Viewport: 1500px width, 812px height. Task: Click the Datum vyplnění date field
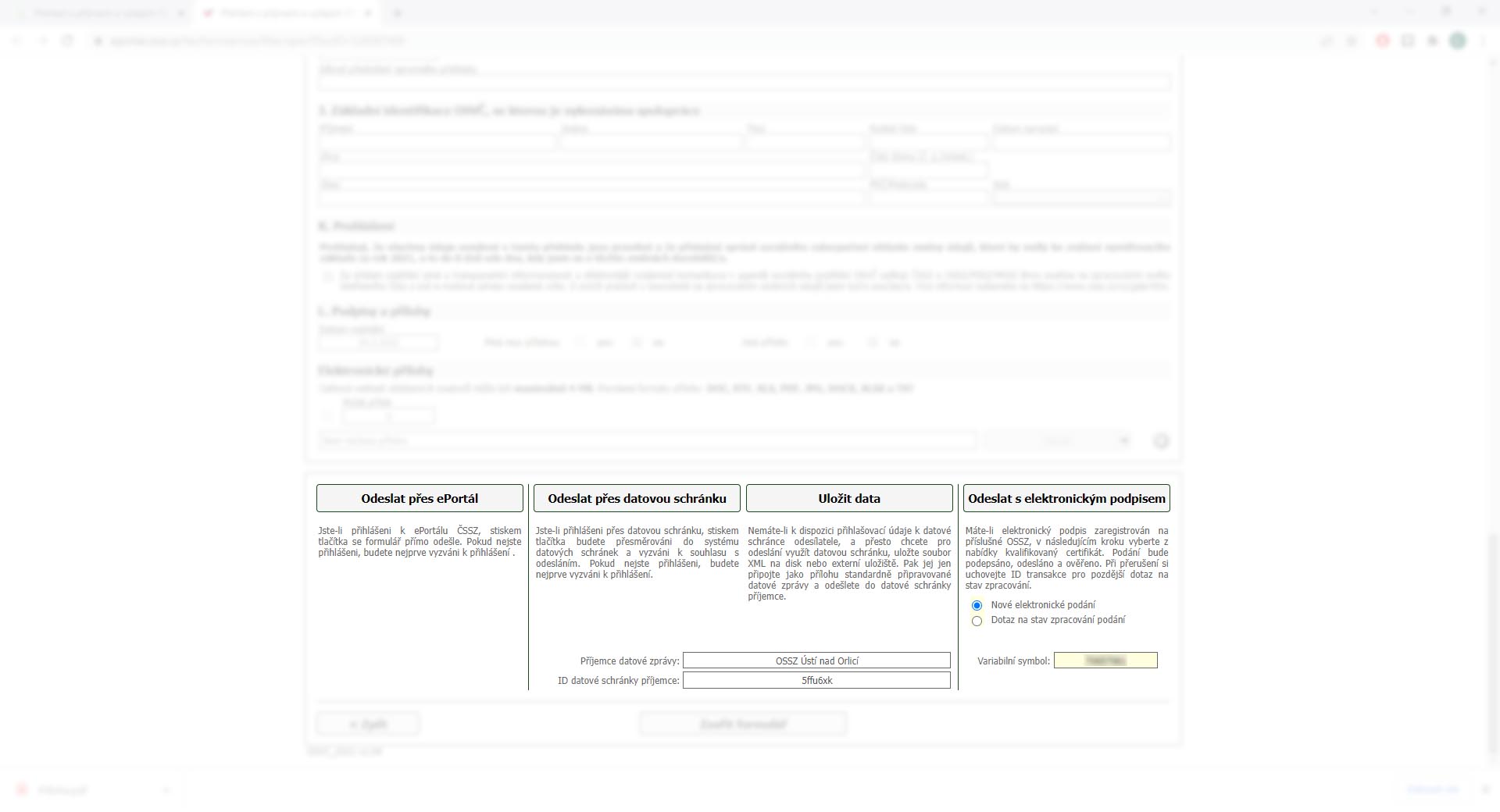pos(378,343)
